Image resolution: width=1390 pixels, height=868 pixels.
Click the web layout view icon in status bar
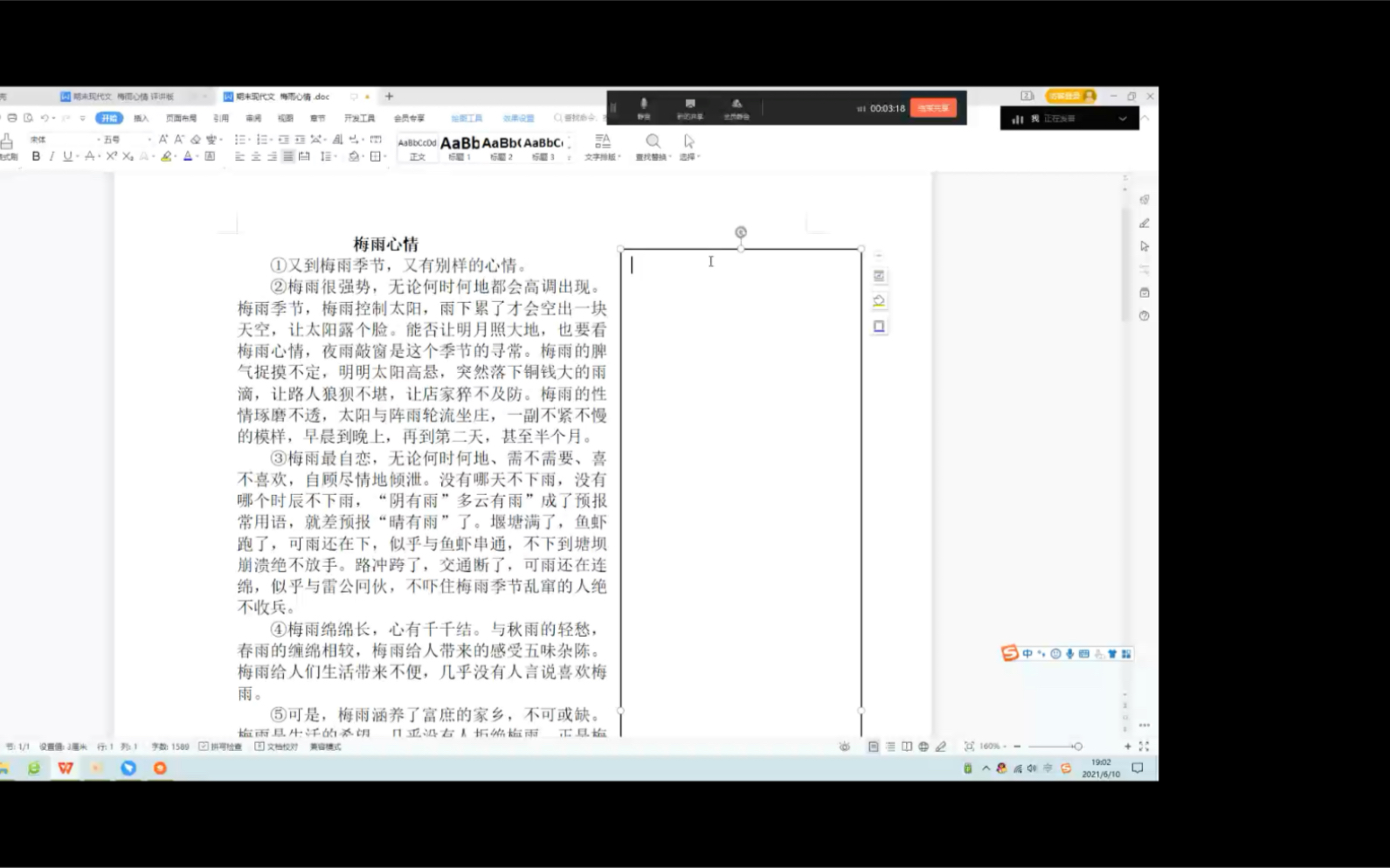pyautogui.click(x=923, y=747)
